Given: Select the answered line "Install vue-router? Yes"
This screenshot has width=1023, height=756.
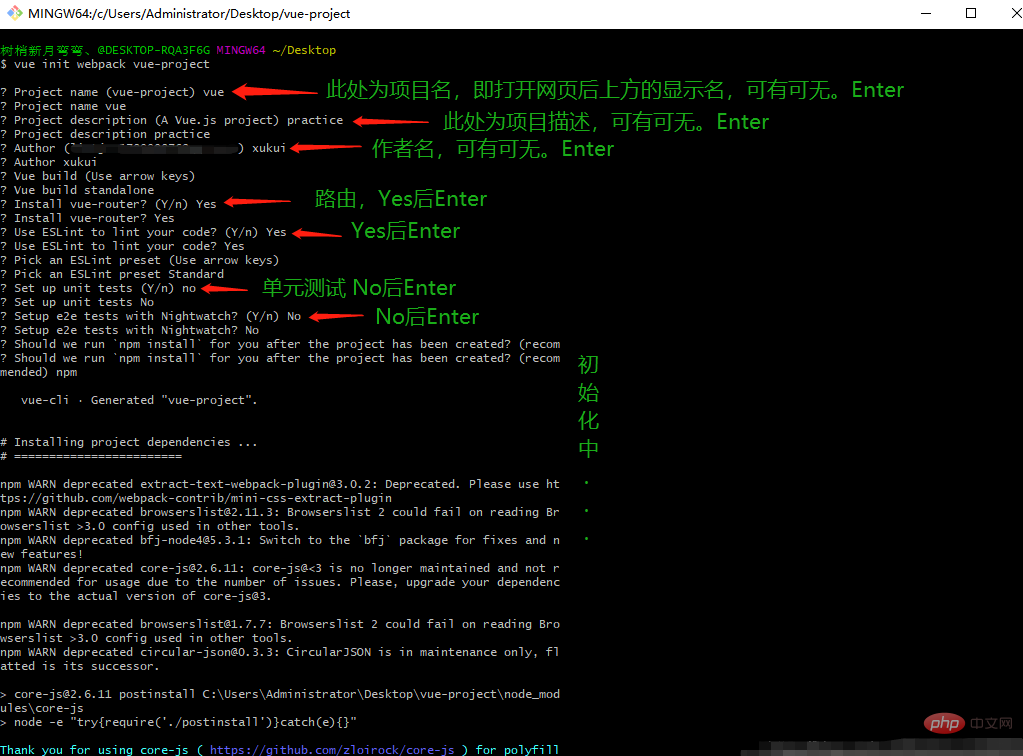Looking at the screenshot, I should point(87,218).
